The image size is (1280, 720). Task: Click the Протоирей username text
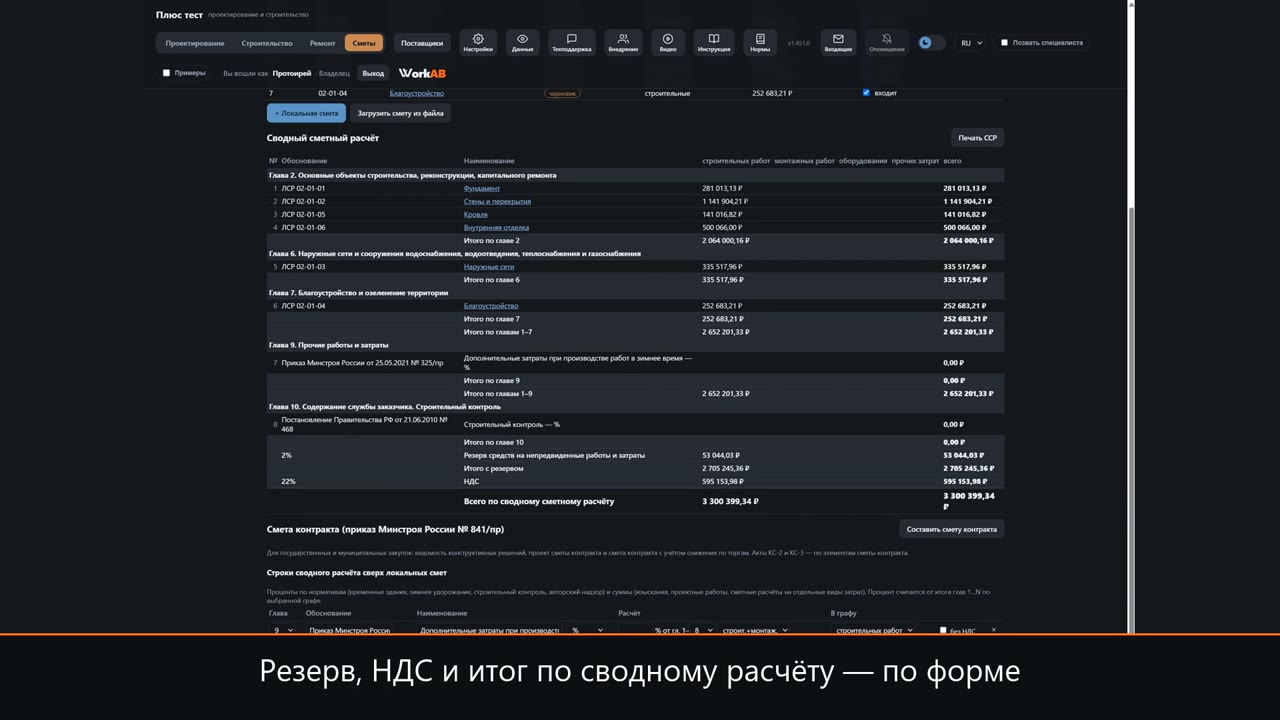[292, 73]
